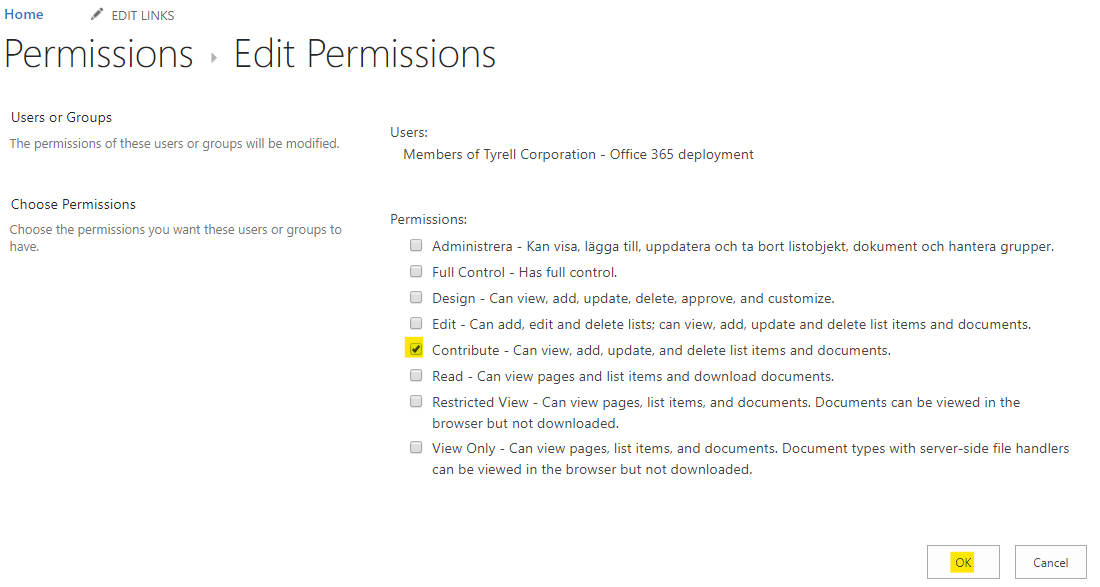1100x587 pixels.
Task: Check the Restricted View permission
Action: coord(415,401)
